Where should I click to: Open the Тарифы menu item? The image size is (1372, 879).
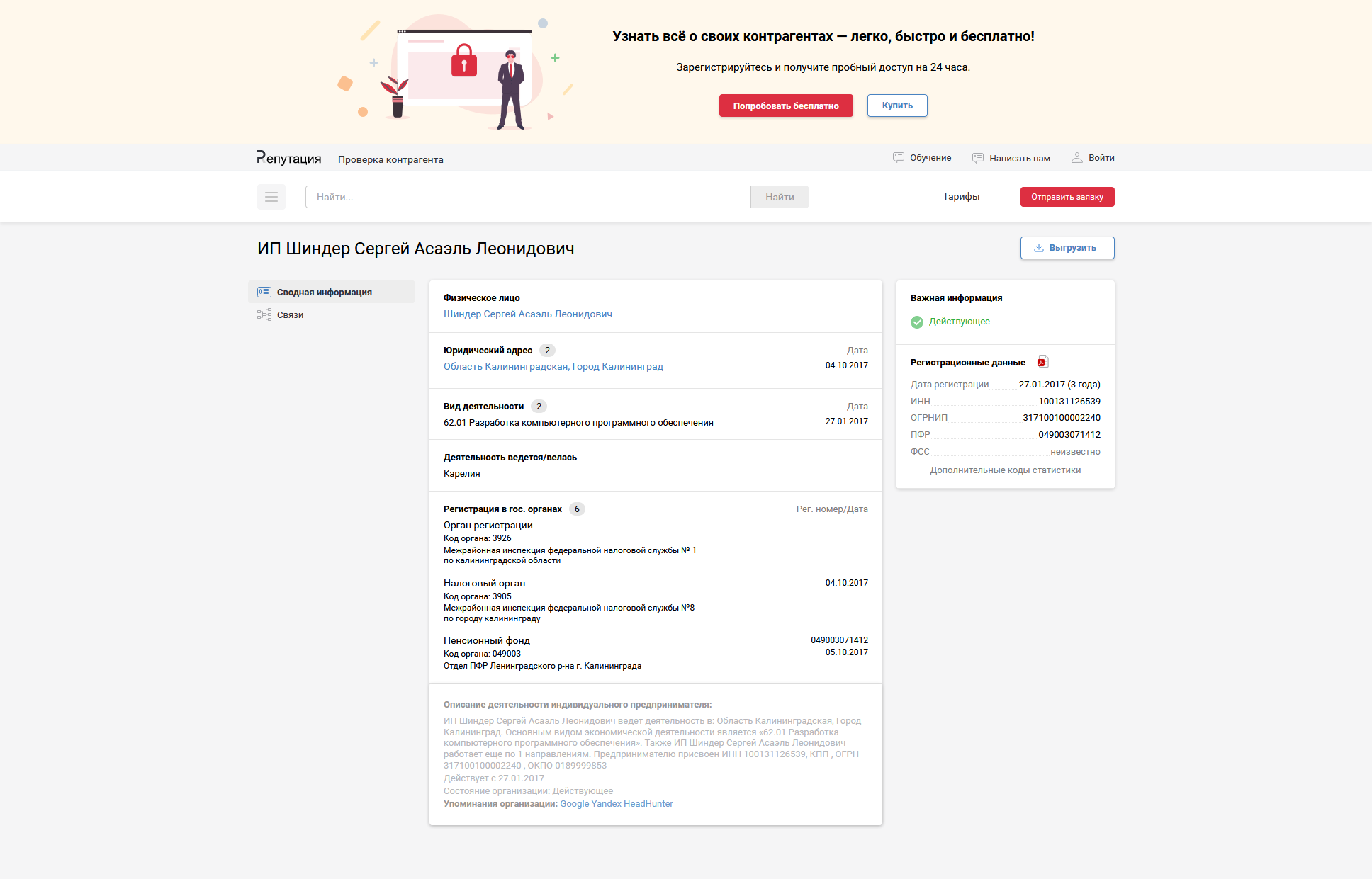click(960, 197)
